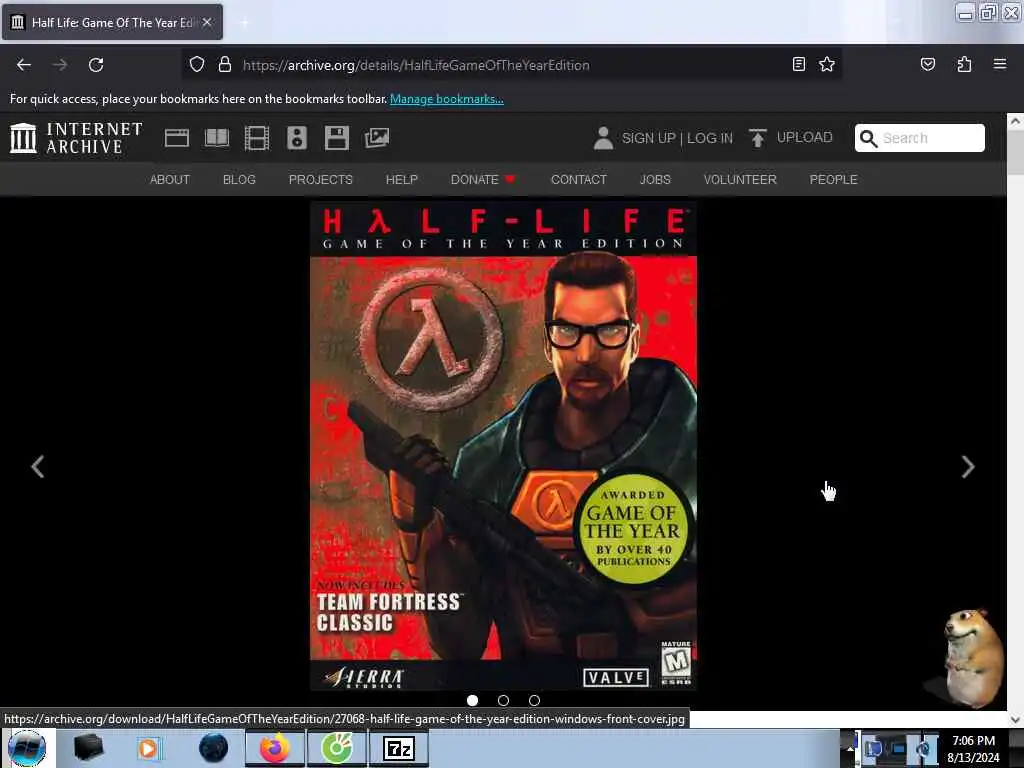Click the scrollbar down arrow
Viewport: 1024px width, 768px height.
click(1015, 720)
